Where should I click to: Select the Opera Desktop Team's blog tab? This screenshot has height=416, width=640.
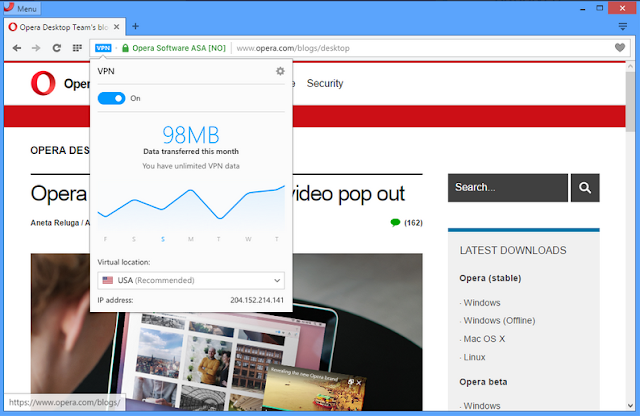64,27
